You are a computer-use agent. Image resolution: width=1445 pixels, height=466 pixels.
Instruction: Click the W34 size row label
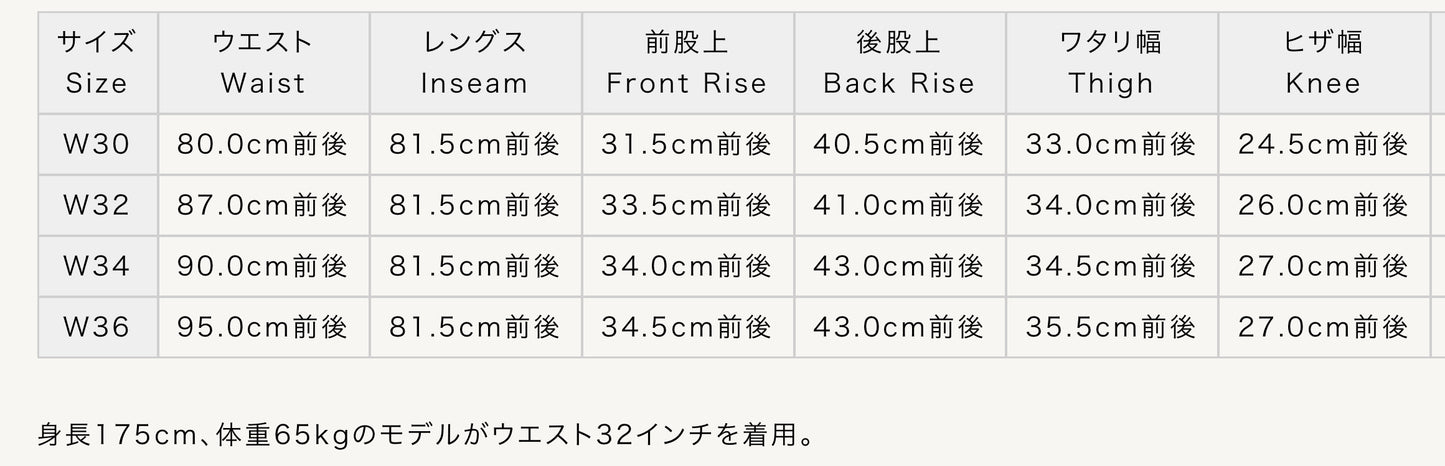tap(97, 267)
